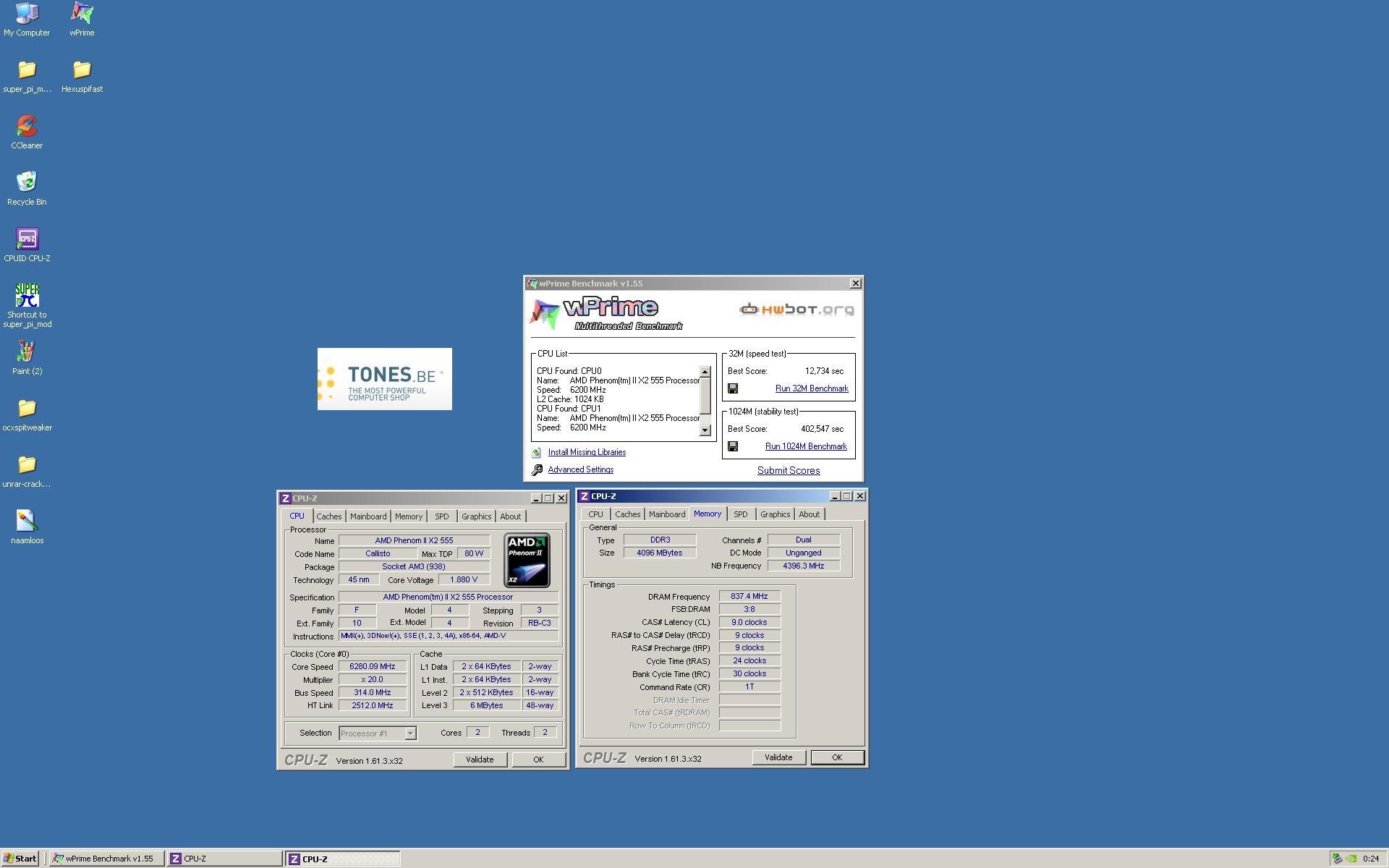This screenshot has width=1389, height=868.
Task: Select the CCleaner desktop icon
Action: coord(27,132)
